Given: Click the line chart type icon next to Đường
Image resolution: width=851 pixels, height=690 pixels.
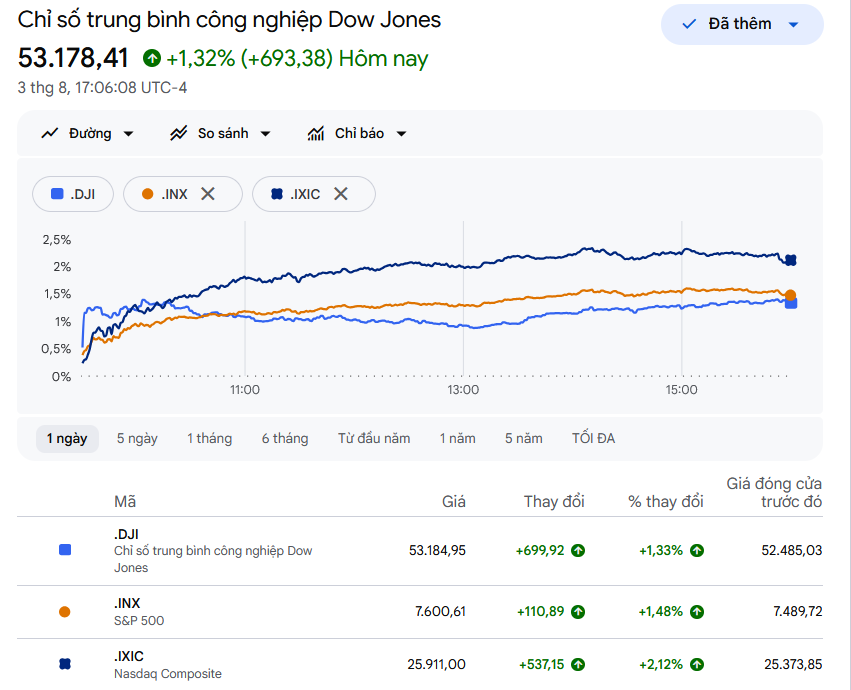Looking at the screenshot, I should click(x=50, y=133).
